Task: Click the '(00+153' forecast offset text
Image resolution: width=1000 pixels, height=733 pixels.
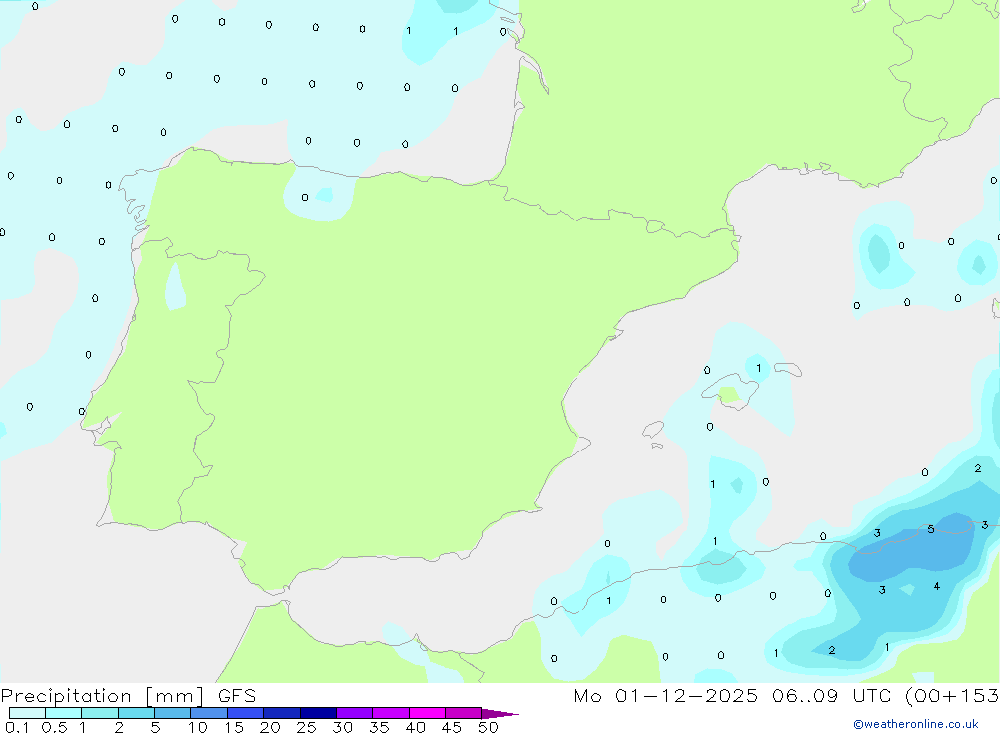Action: (x=952, y=696)
